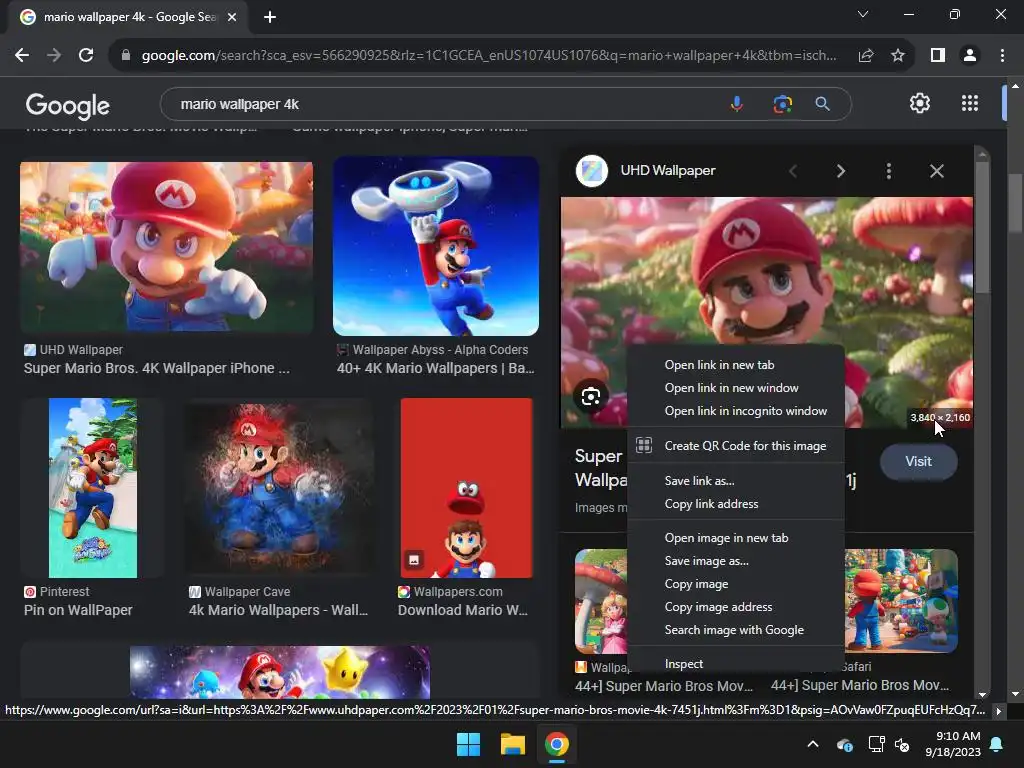This screenshot has height=768, width=1024.
Task: Choose Save image as...
Action: (x=707, y=561)
